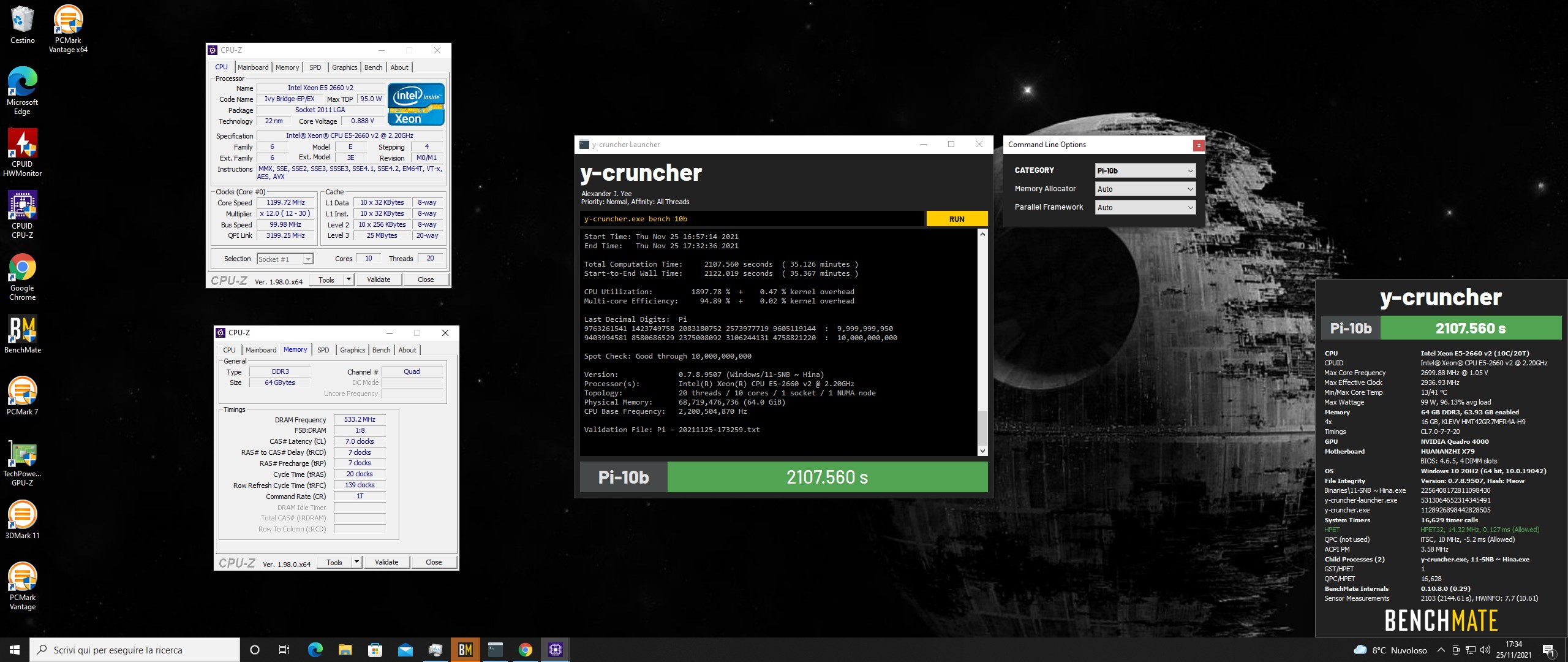This screenshot has height=662, width=1568.
Task: Open PCMark Vantage x64 desktop shortcut
Action: (x=68, y=29)
